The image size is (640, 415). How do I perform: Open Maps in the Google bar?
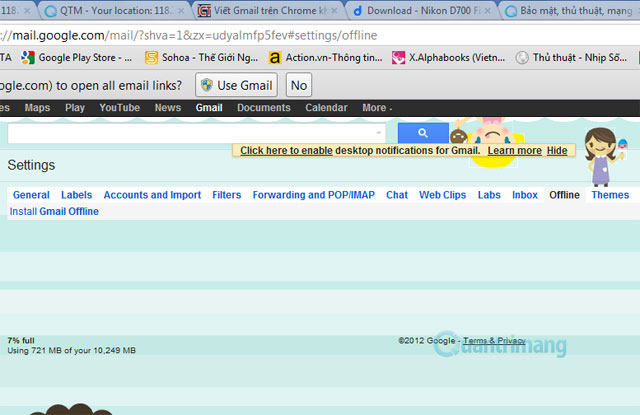pyautogui.click(x=37, y=108)
